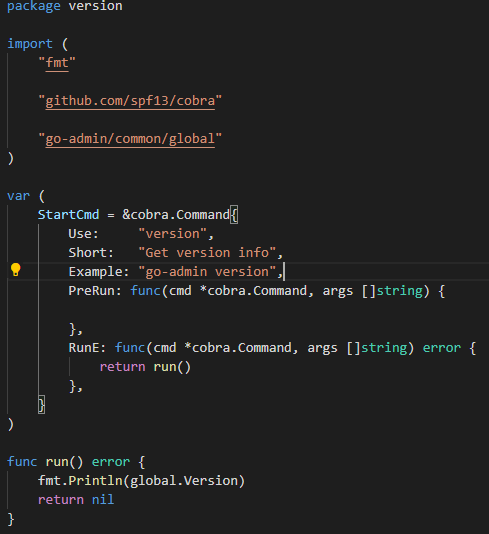Image resolution: width=489 pixels, height=534 pixels.
Task: Click the RunE: field name
Action: [87, 348]
